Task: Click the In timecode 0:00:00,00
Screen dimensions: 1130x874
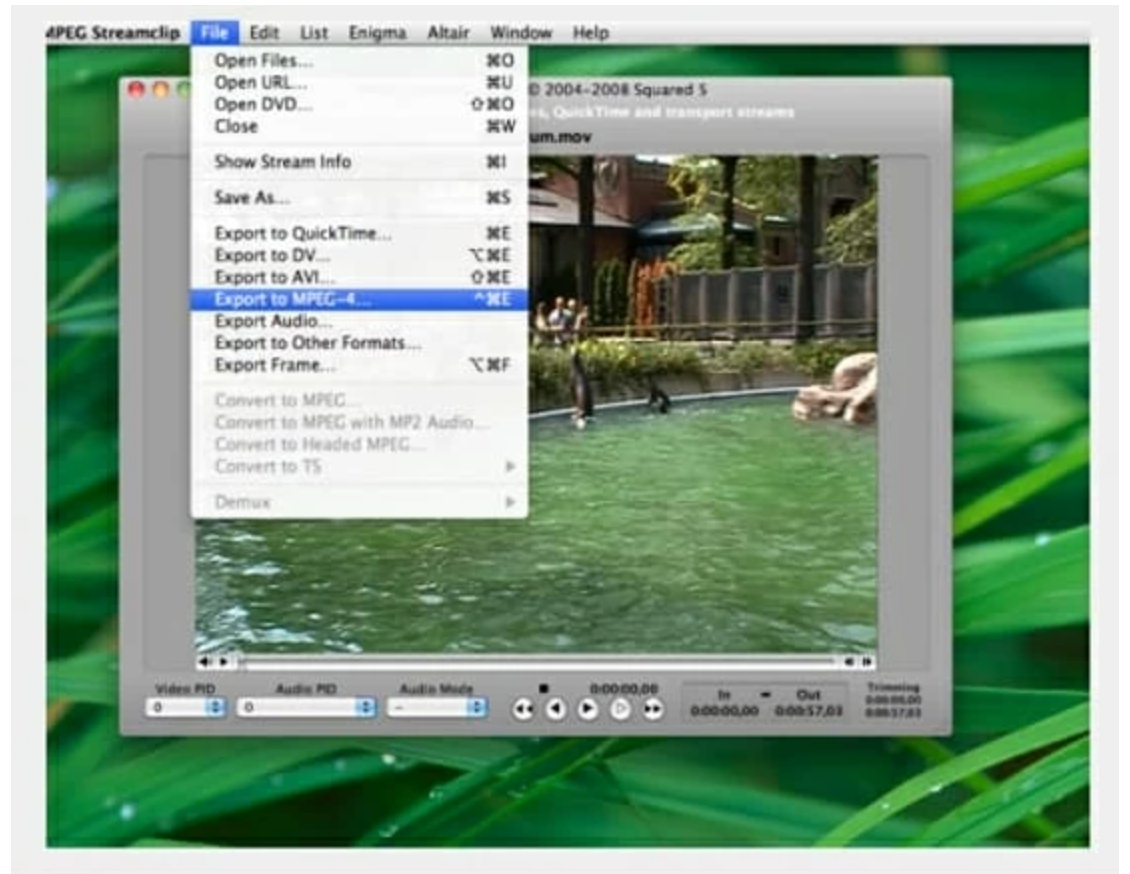Action: [724, 711]
